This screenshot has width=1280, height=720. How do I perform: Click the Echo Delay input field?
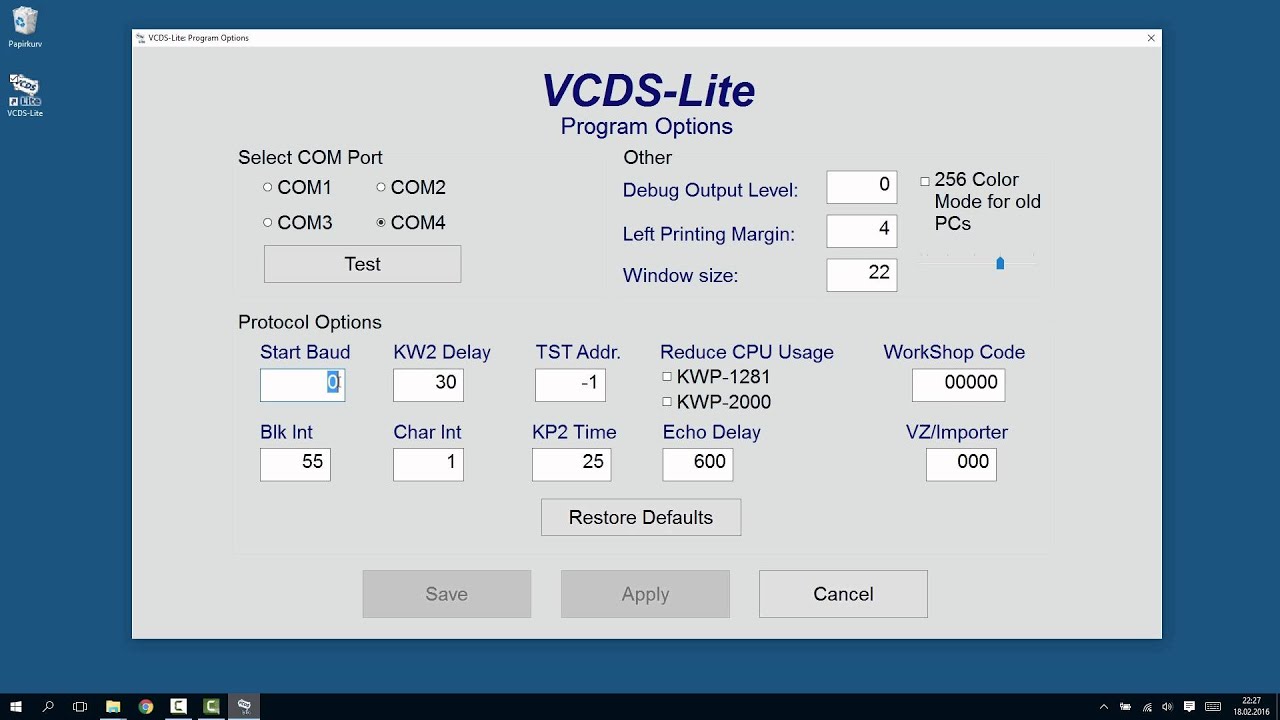[x=698, y=464]
